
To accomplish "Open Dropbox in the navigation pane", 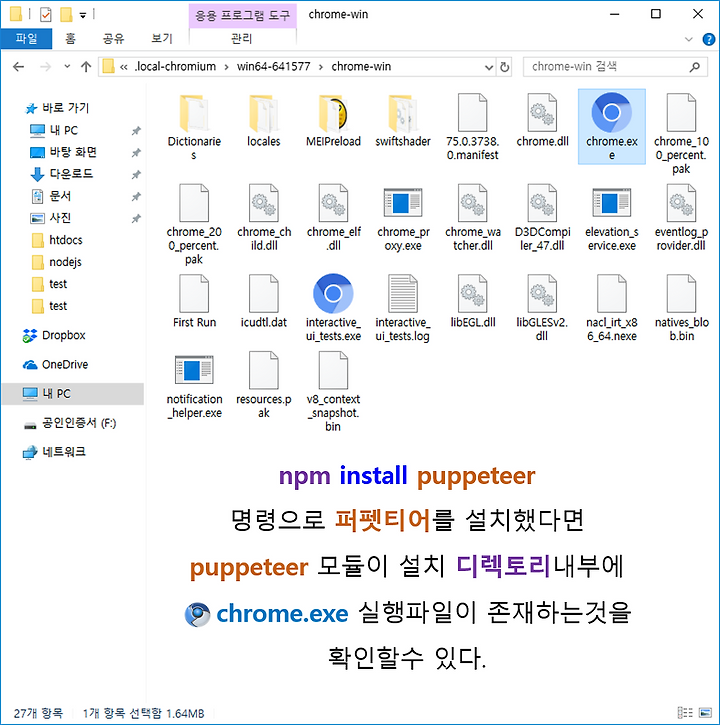I will click(x=63, y=335).
